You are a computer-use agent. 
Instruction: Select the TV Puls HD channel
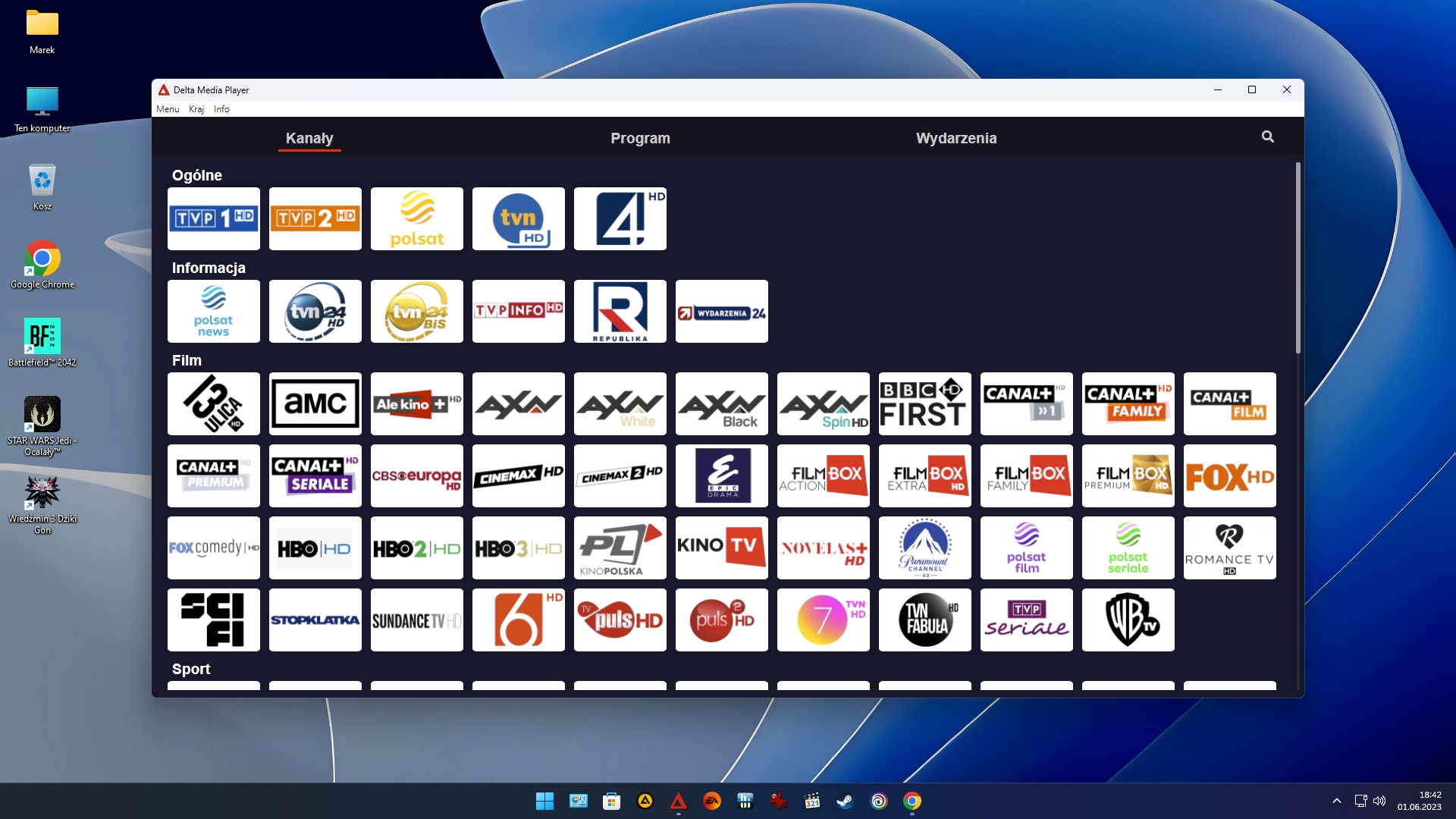click(620, 620)
